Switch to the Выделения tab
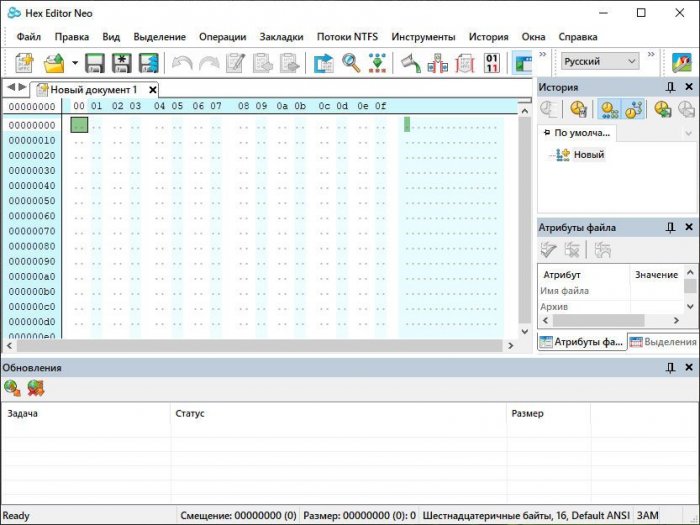This screenshot has height=525, width=700. pyautogui.click(x=662, y=342)
